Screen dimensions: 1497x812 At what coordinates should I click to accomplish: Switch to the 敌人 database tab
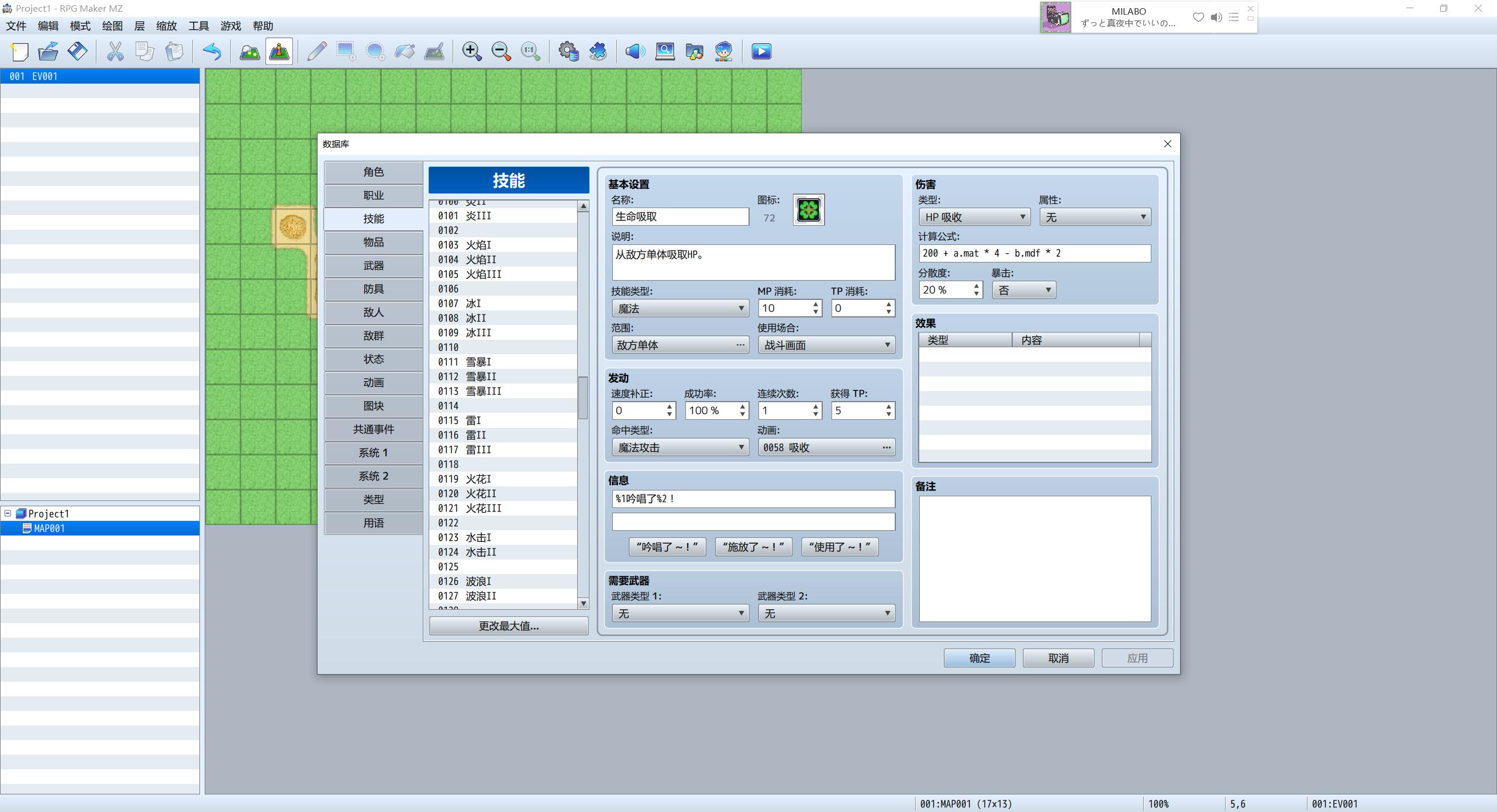374,312
